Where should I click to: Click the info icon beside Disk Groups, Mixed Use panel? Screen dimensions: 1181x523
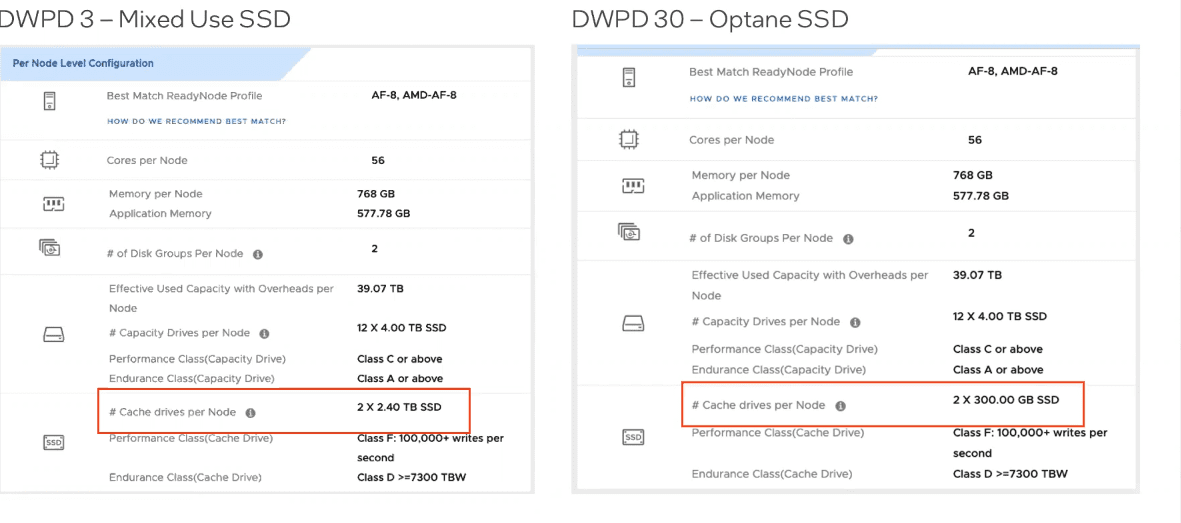click(258, 255)
